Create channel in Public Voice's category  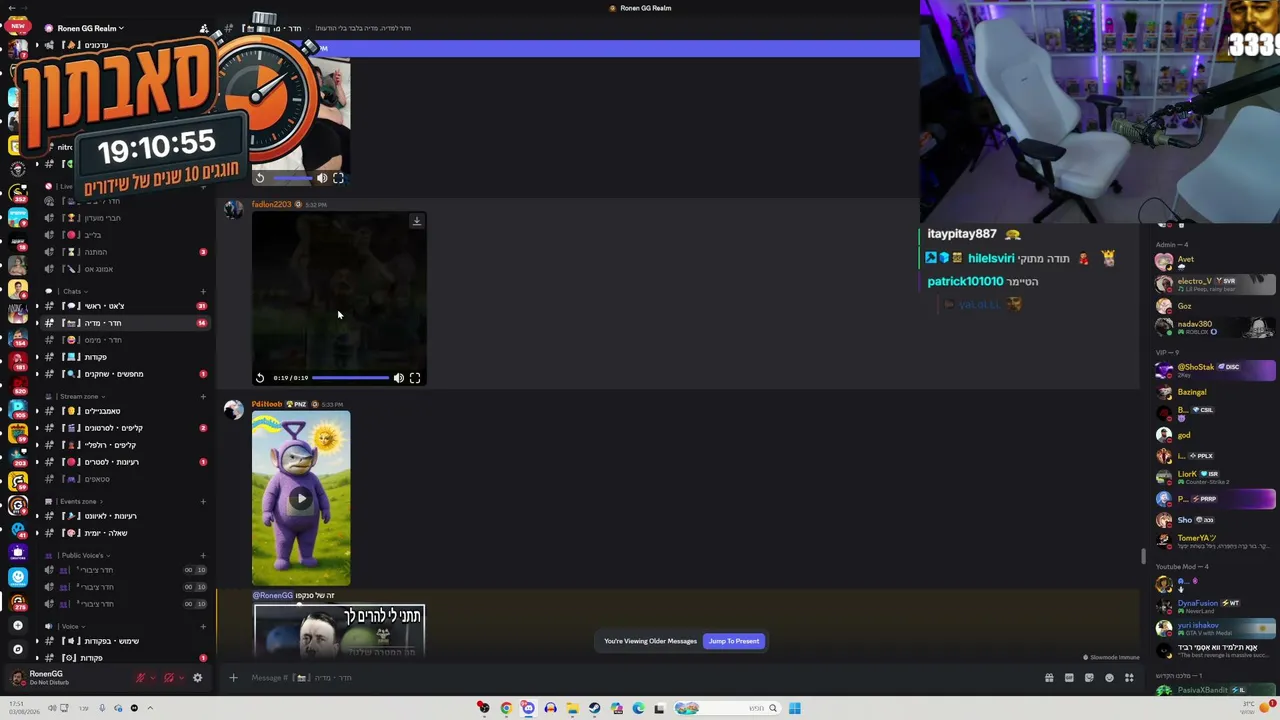[x=203, y=556]
